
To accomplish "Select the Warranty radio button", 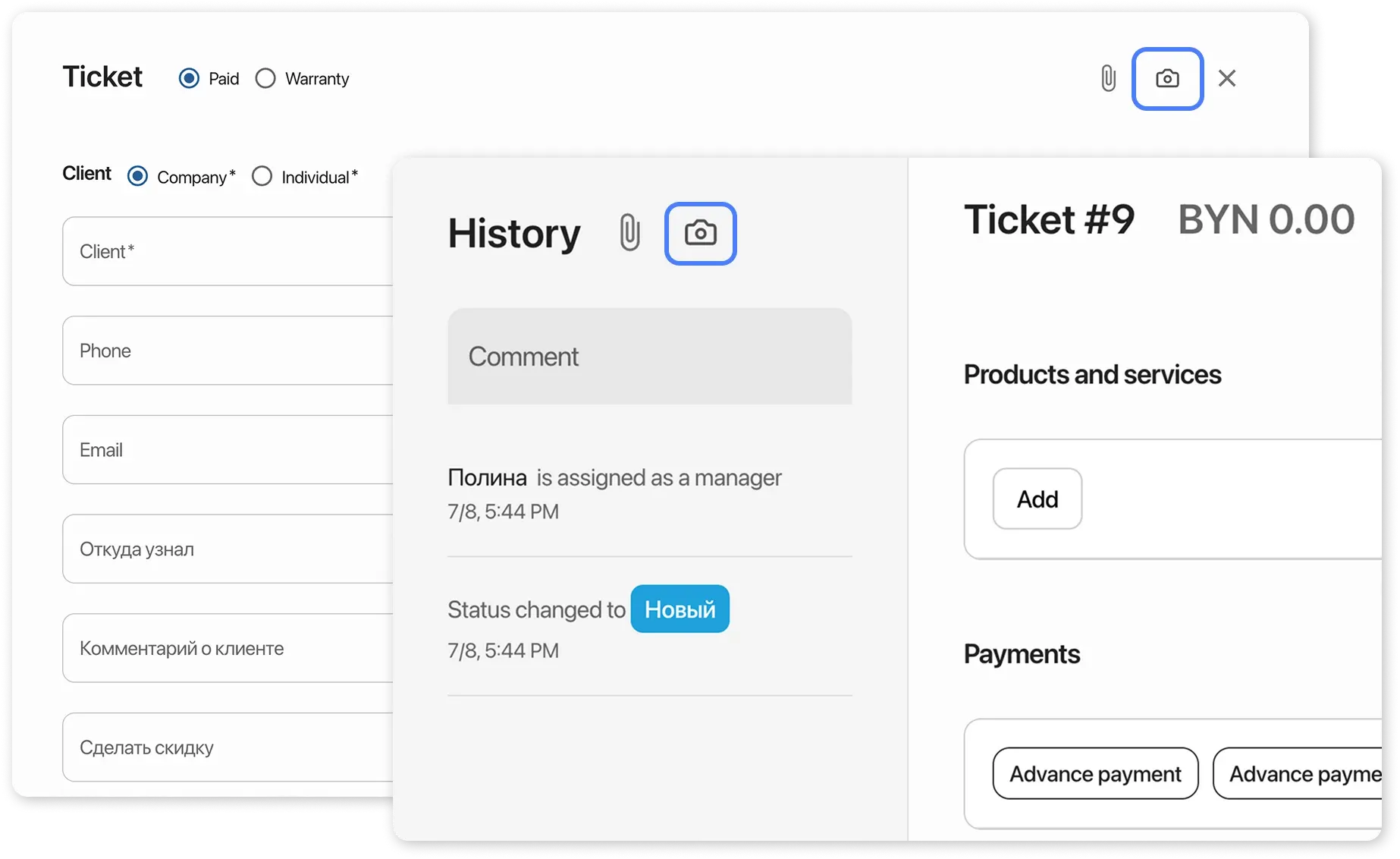I will 265,78.
